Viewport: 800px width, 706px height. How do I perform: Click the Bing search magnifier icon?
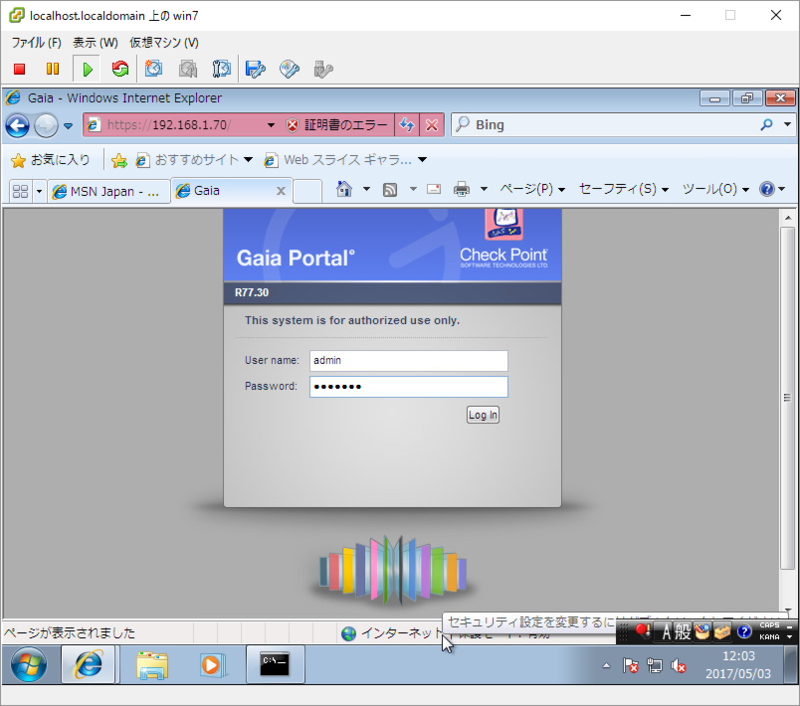tap(766, 124)
